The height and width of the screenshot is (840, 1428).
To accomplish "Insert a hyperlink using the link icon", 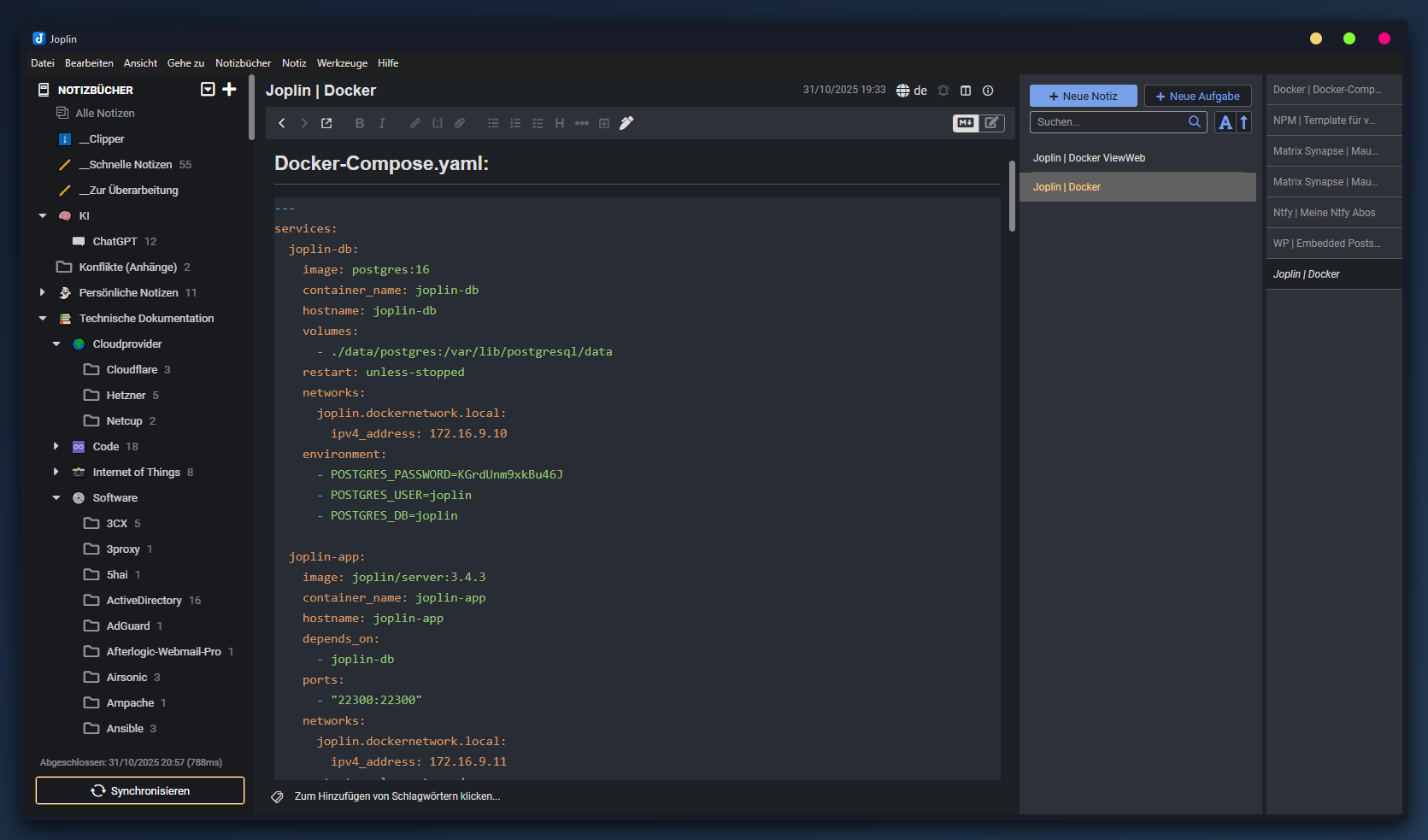I will [x=415, y=123].
